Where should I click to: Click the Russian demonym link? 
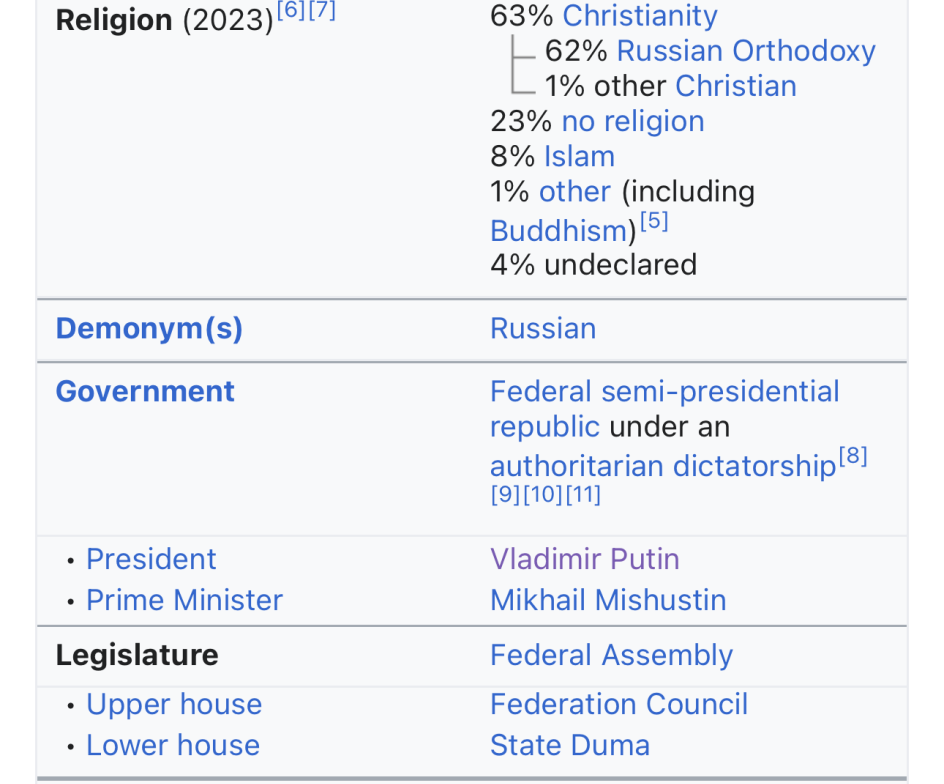(x=543, y=329)
